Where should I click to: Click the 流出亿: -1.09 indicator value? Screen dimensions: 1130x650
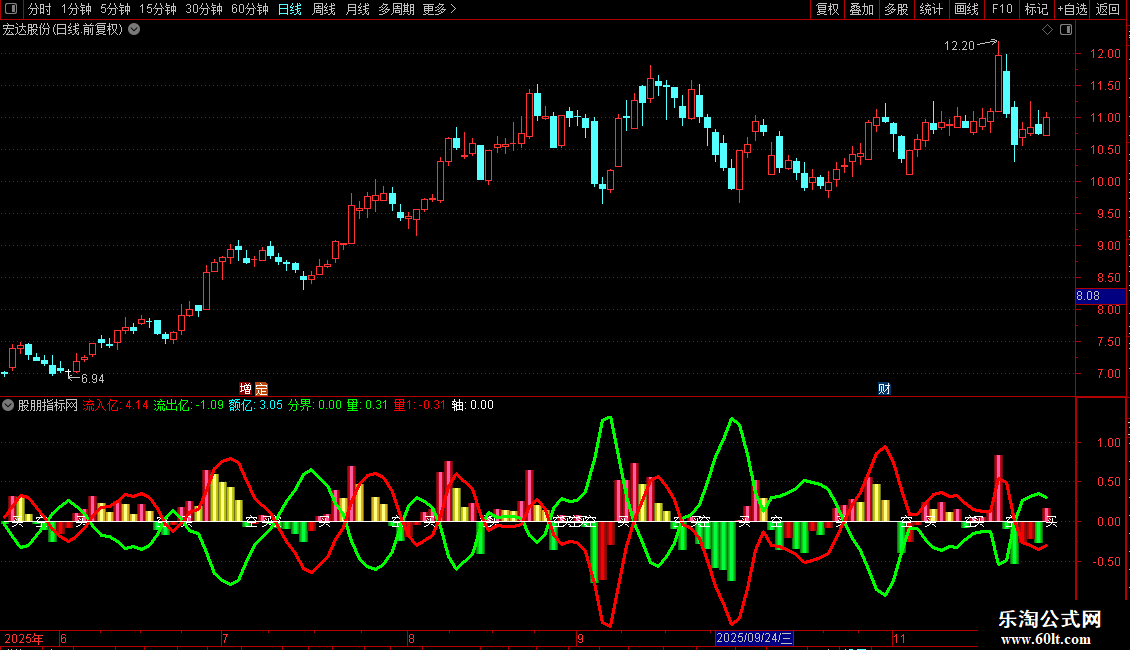tap(189, 405)
